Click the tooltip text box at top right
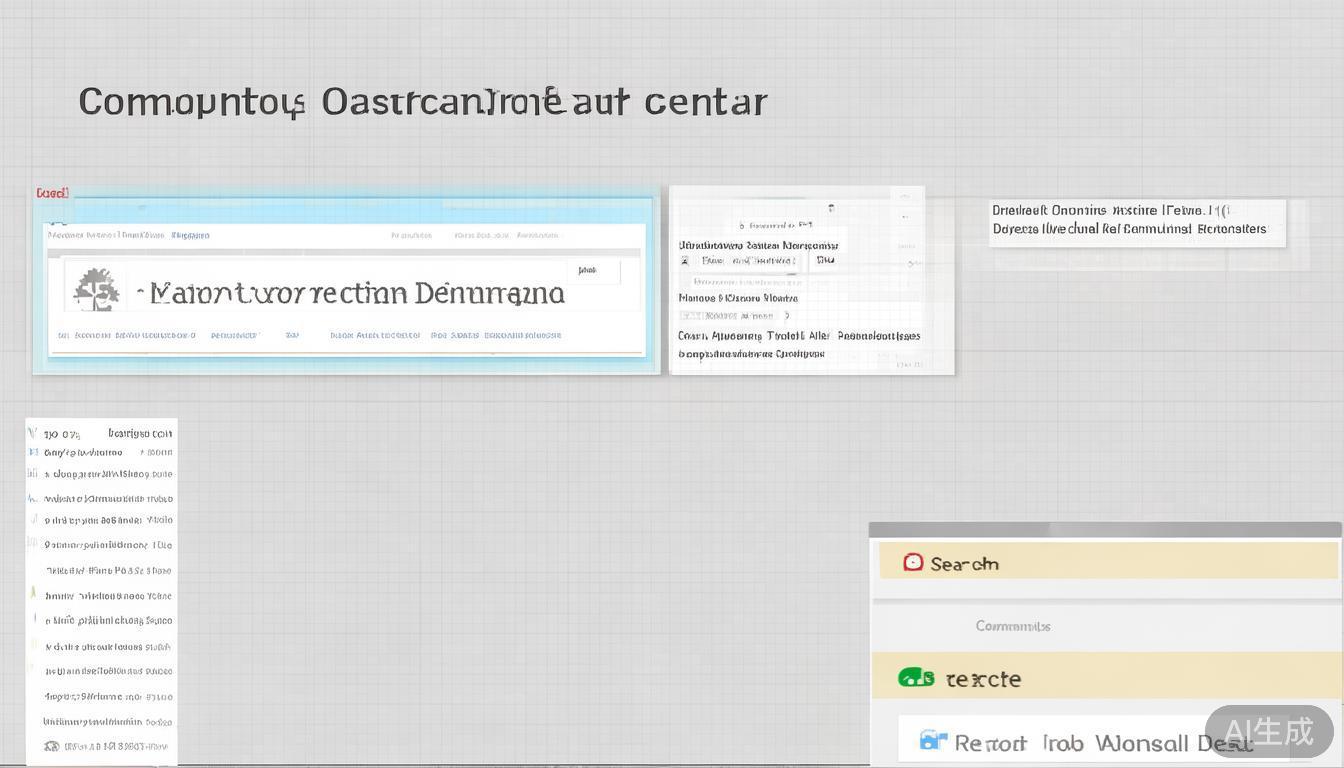Image resolution: width=1344 pixels, height=768 pixels. [1136, 220]
